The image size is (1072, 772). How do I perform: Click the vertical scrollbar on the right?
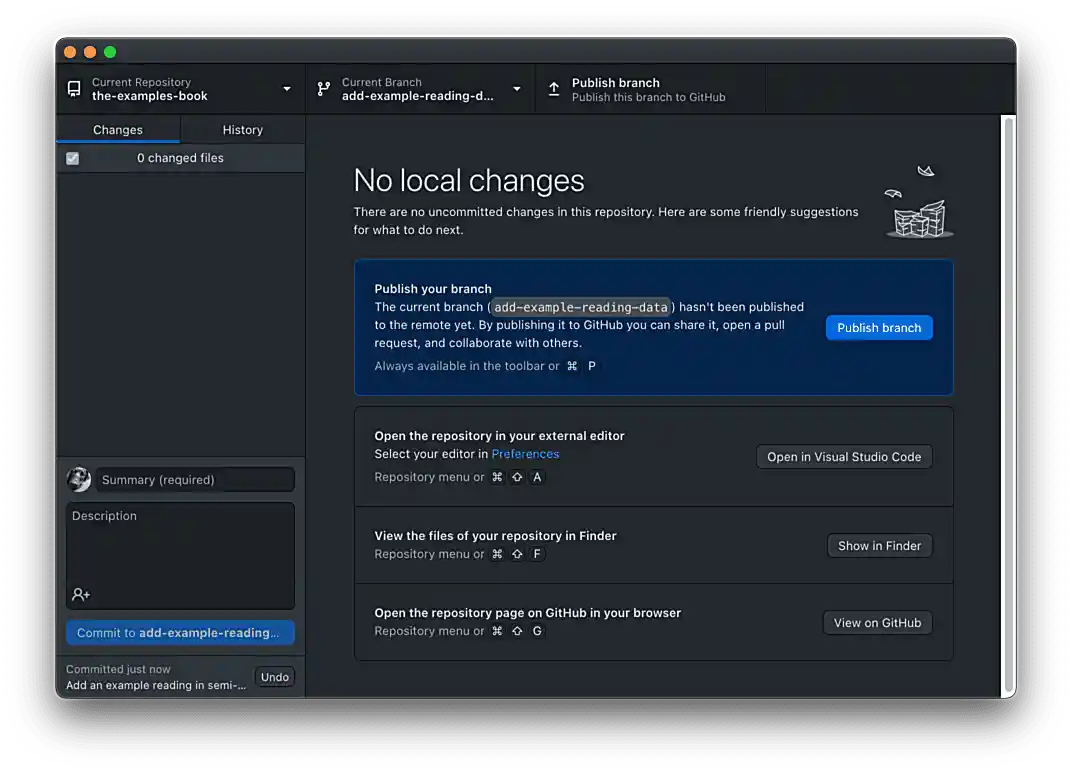point(1008,400)
